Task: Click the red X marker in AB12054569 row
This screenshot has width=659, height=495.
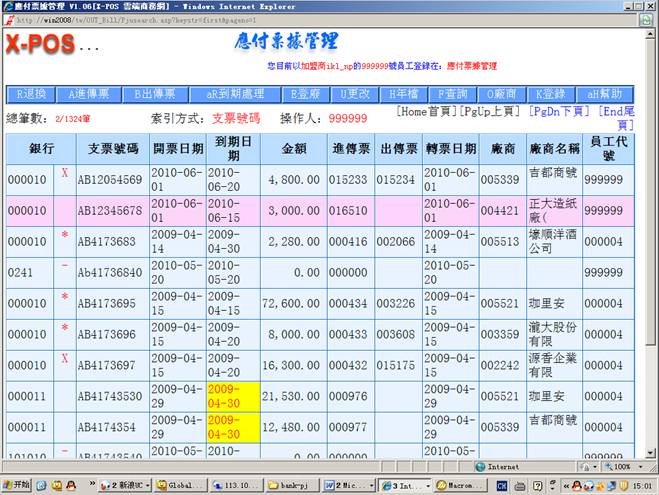Action: (65, 174)
